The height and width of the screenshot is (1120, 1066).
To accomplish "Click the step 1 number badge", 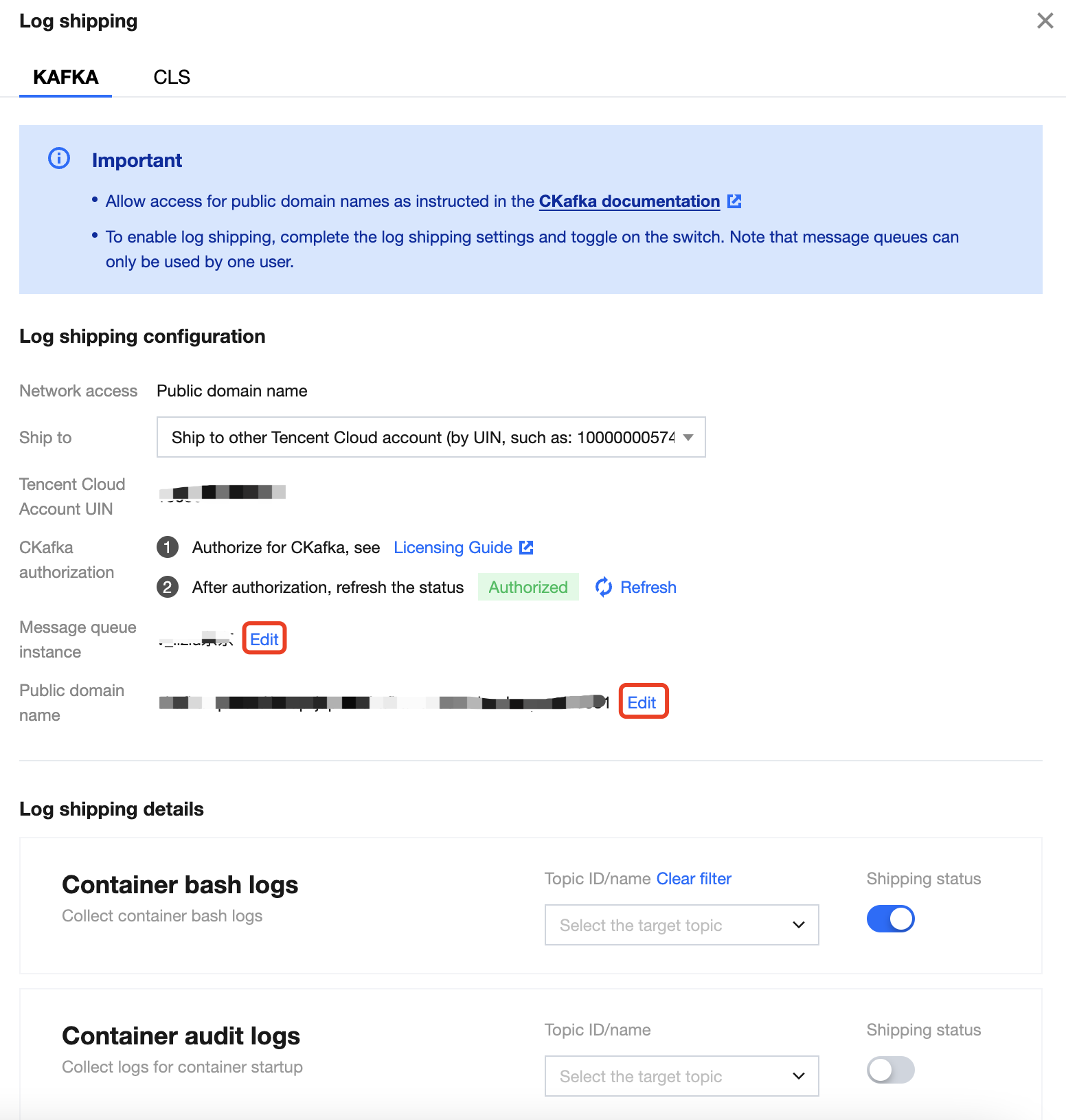I will [168, 548].
